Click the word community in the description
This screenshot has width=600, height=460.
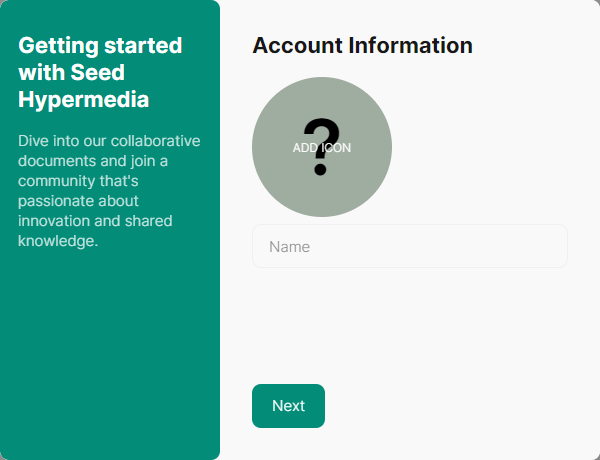59,181
